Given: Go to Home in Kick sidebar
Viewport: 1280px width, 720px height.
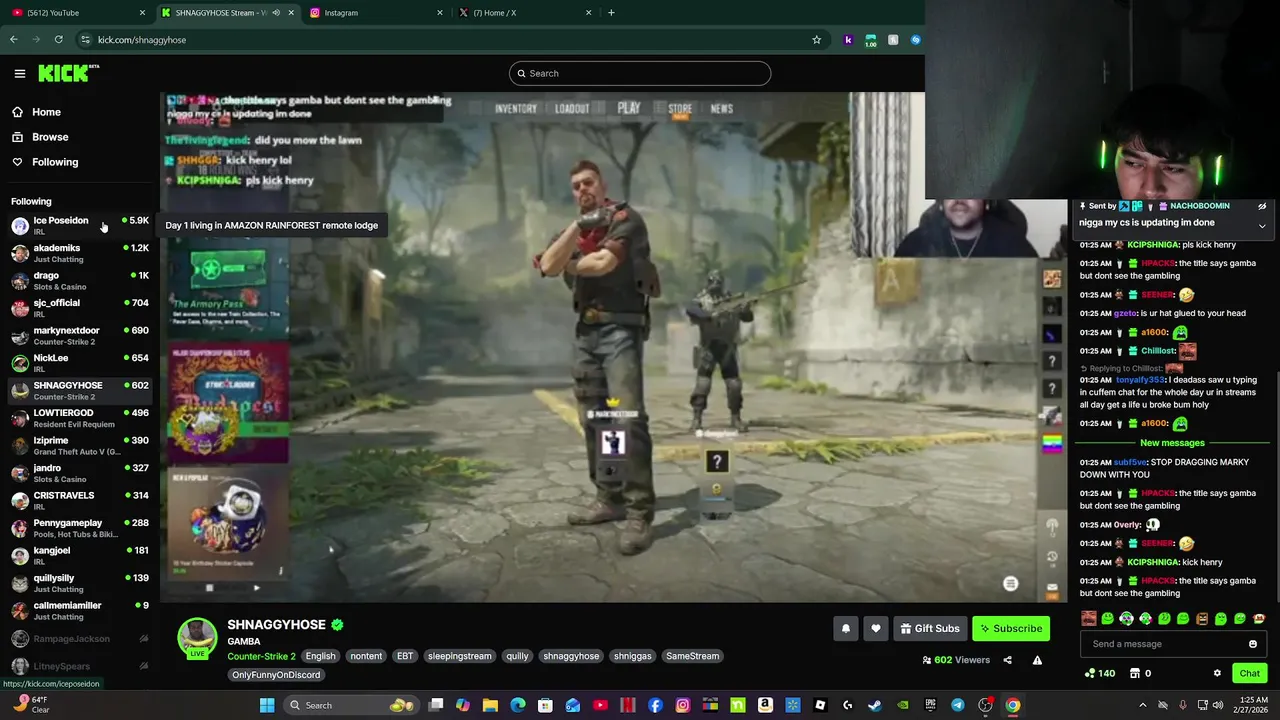Looking at the screenshot, I should coord(46,112).
